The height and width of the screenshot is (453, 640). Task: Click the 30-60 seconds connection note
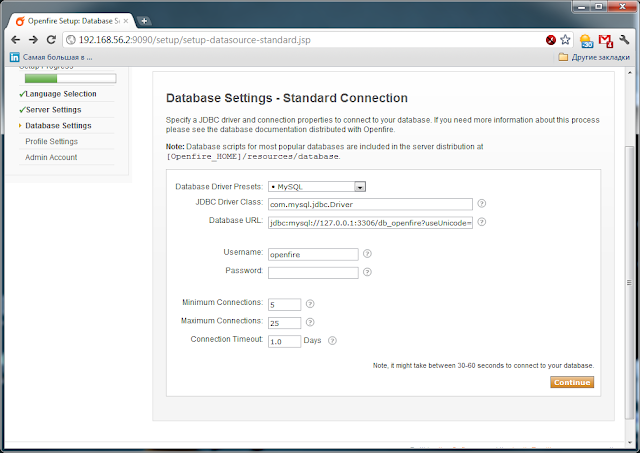click(x=483, y=366)
